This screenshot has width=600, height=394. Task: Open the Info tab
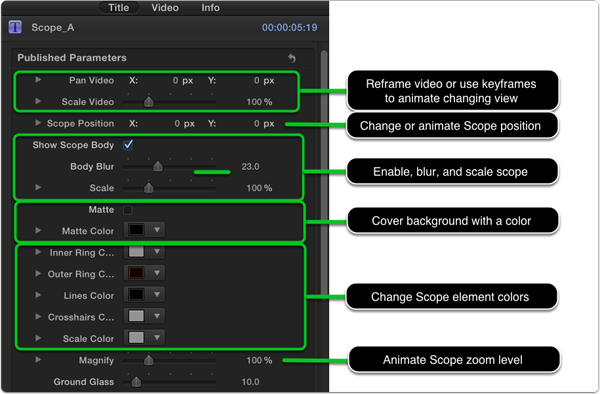[210, 7]
